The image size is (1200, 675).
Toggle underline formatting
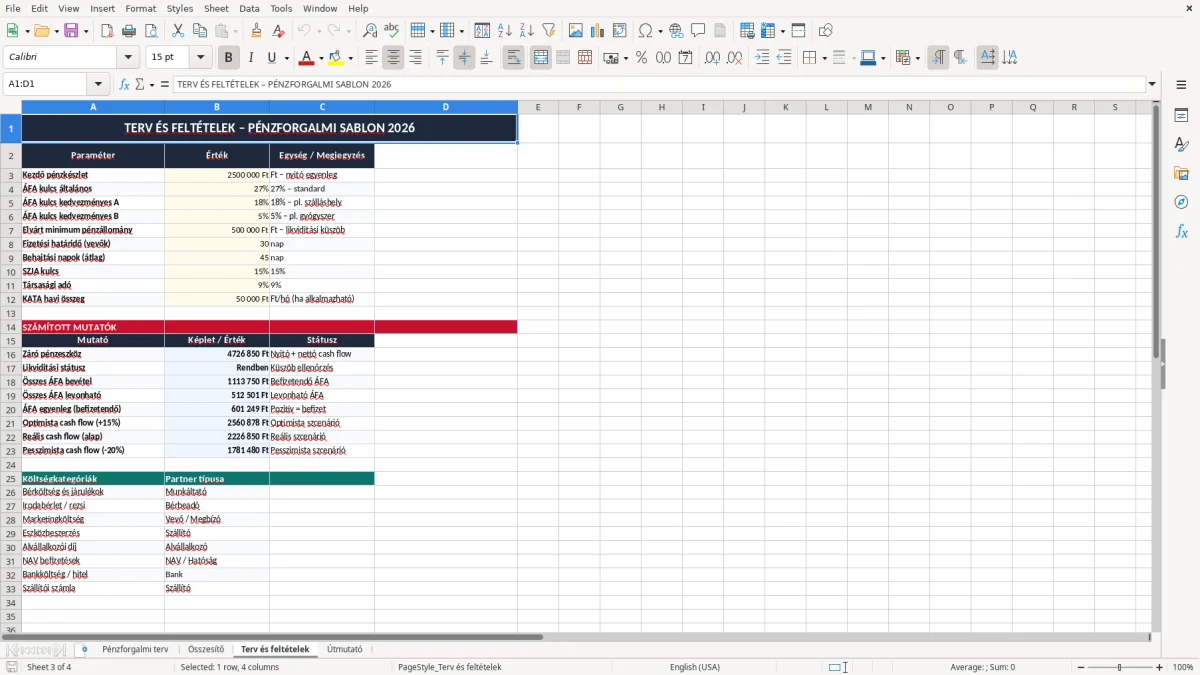point(271,58)
